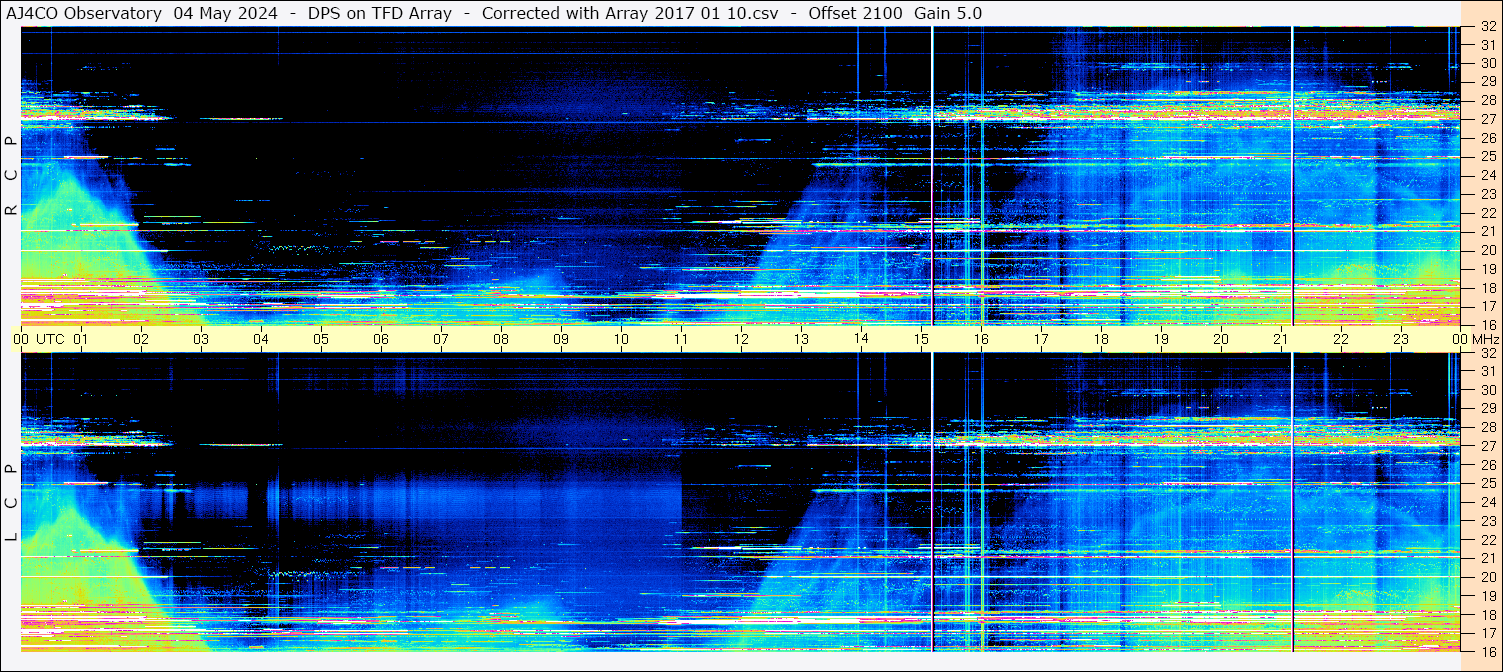Click the date 04 May 2024 in header
The height and width of the screenshot is (672, 1503).
point(226,13)
